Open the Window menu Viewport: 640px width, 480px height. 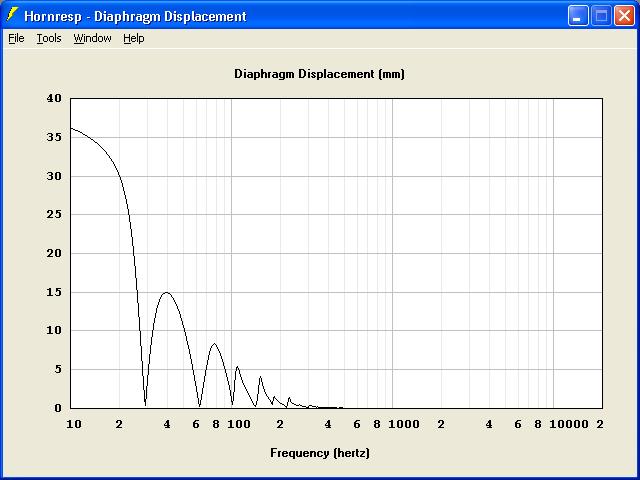coord(92,38)
